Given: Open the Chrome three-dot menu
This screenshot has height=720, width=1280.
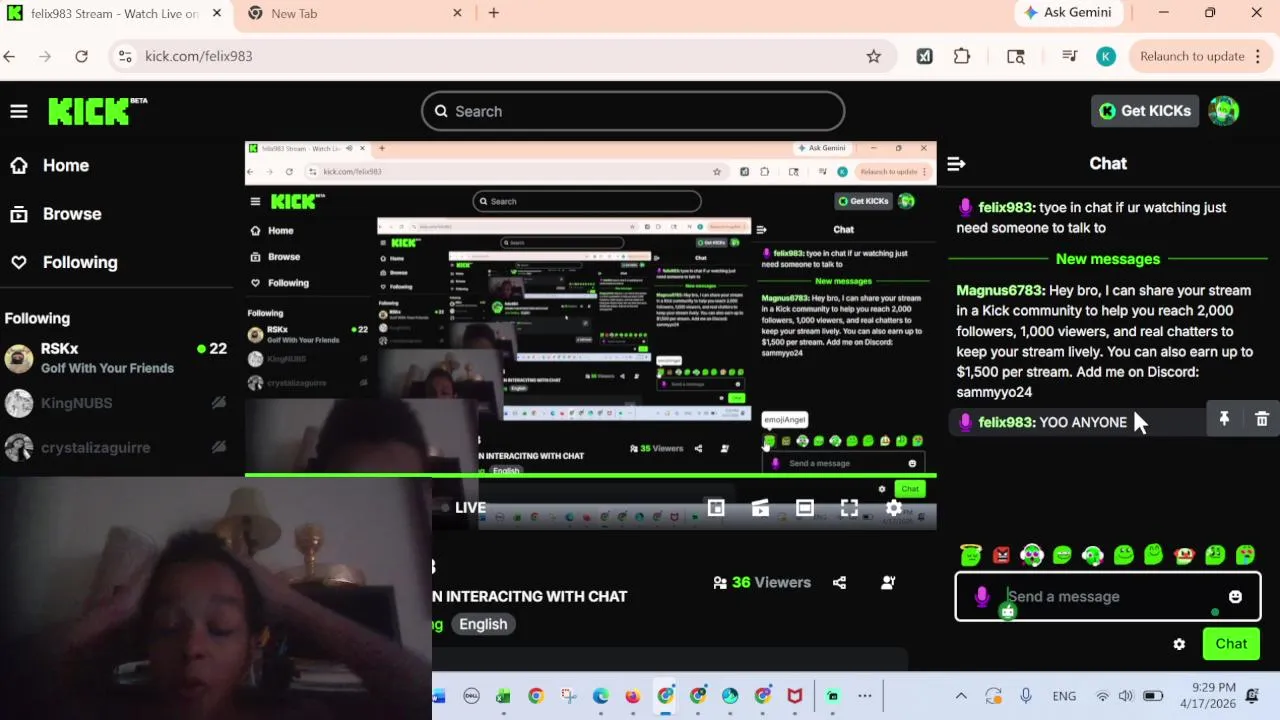Looking at the screenshot, I should 1258,56.
